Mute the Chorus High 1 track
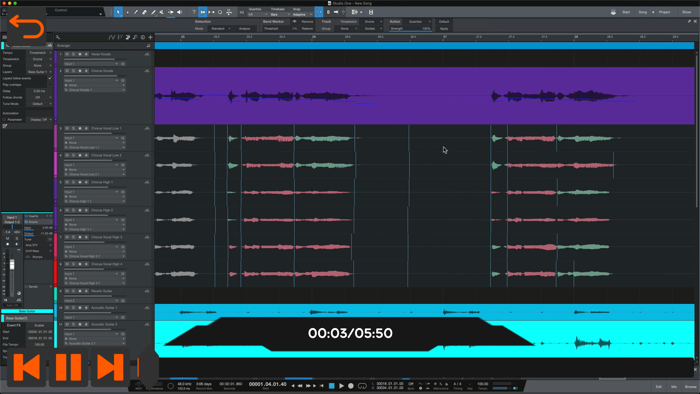 pos(67,182)
